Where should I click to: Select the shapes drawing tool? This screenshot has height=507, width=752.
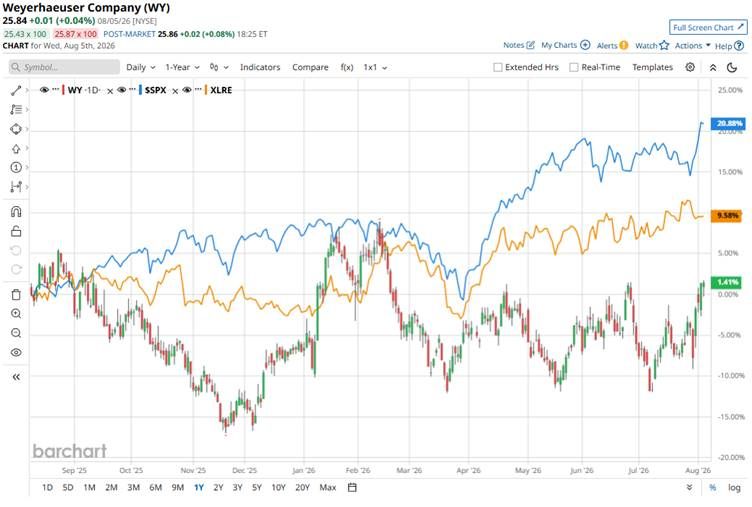point(16,129)
